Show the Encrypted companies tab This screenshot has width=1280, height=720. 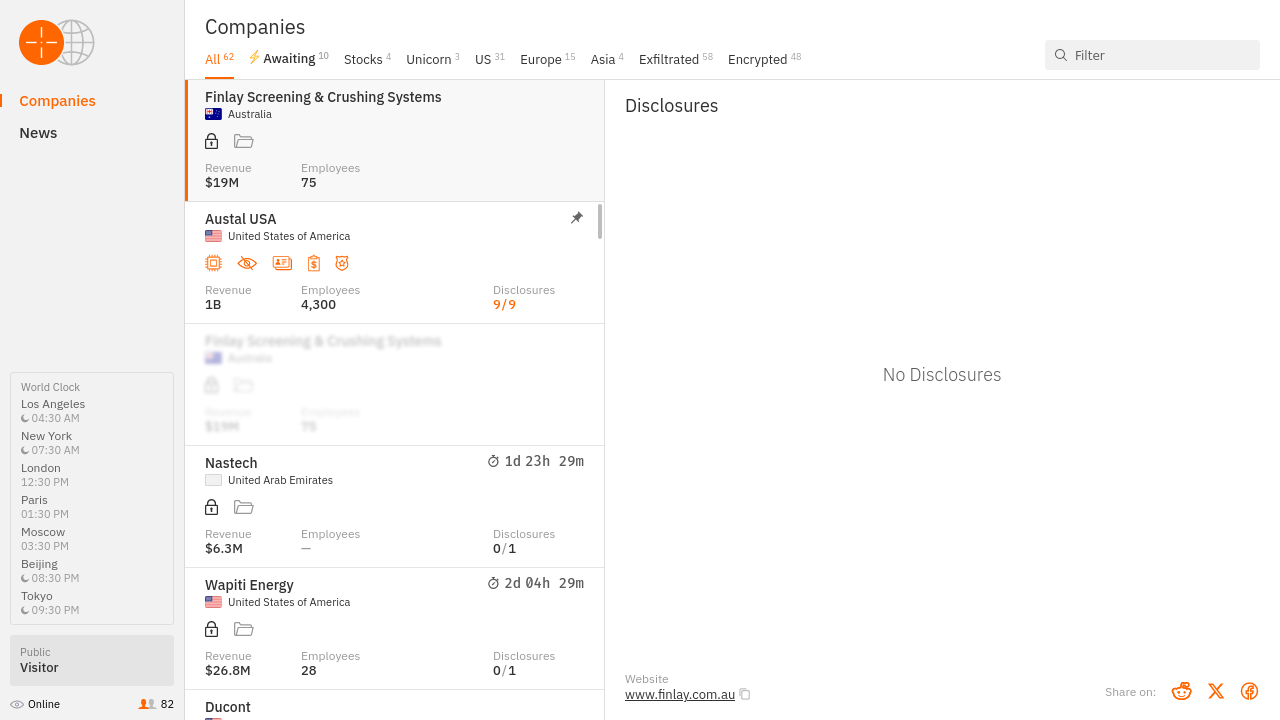(x=757, y=59)
